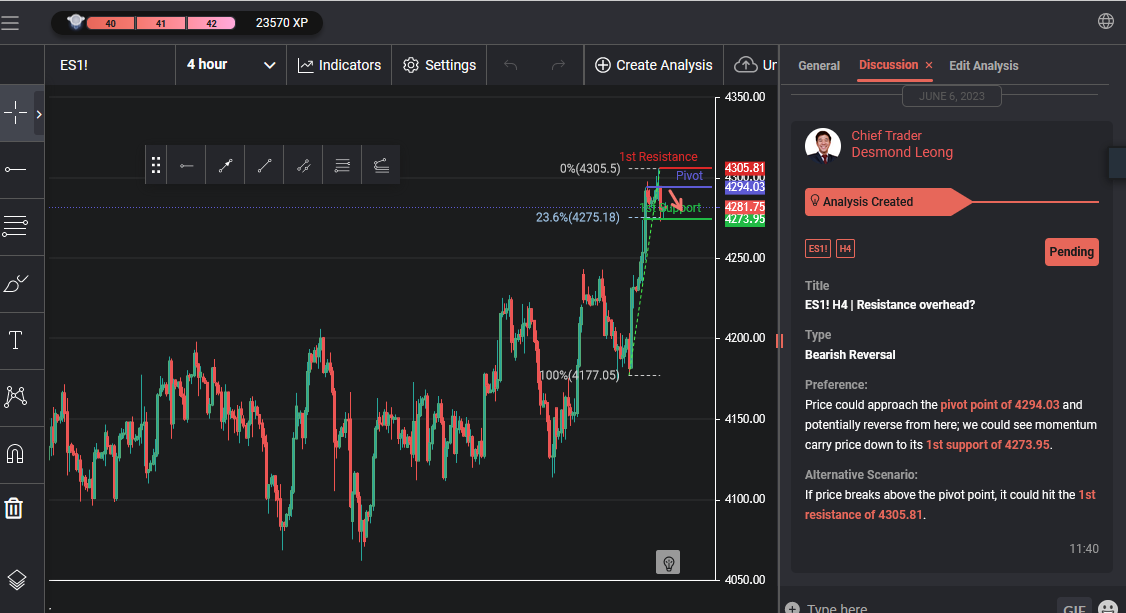Click the Analysis Created banner
Image resolution: width=1126 pixels, height=613 pixels.
[887, 202]
